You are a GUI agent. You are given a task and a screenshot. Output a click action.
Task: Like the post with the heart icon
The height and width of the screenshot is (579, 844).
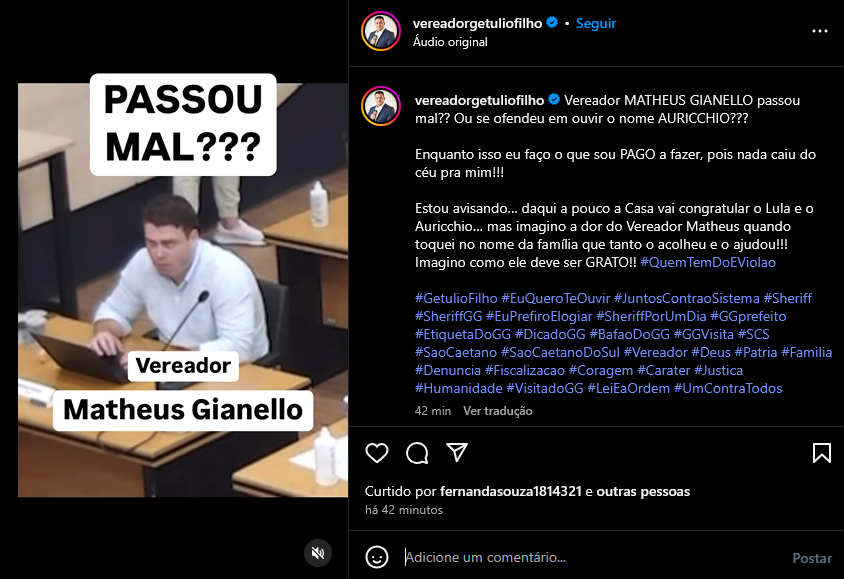coord(377,453)
